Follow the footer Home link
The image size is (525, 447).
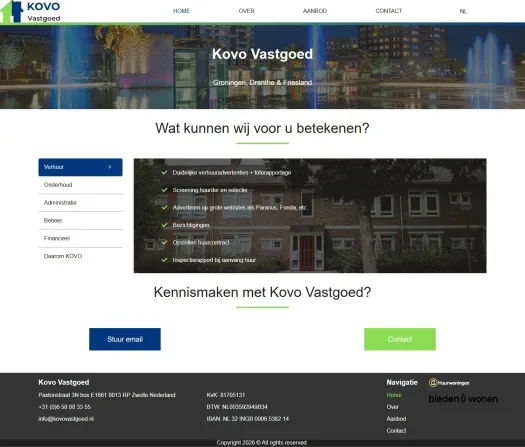click(x=394, y=395)
